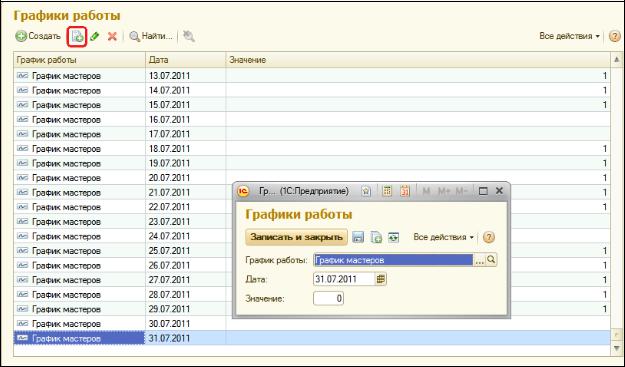The image size is (625, 367).
Task: Select the row dated 28.07.2011
Action: point(312,295)
